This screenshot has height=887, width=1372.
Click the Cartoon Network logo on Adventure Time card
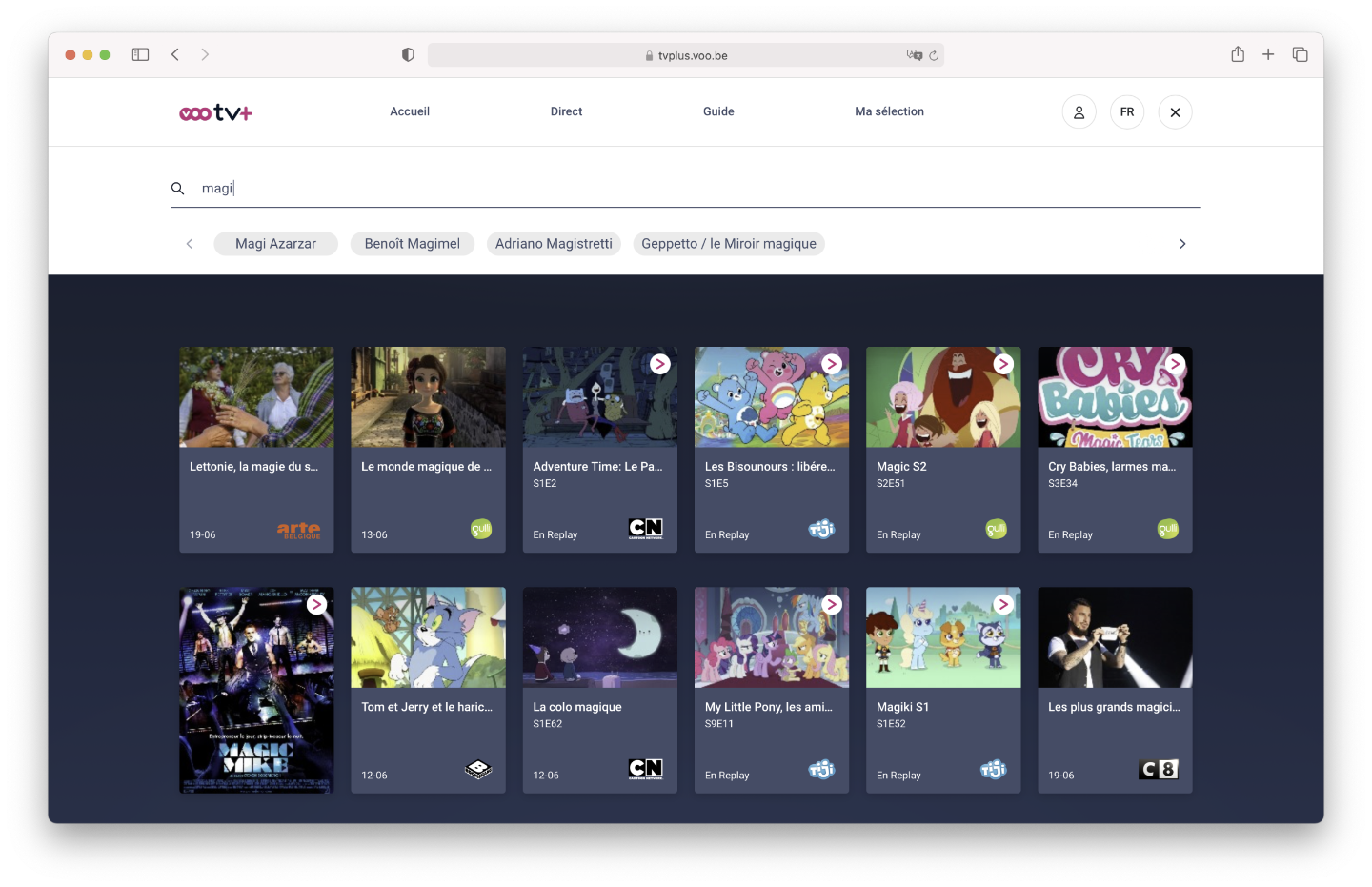(x=646, y=527)
